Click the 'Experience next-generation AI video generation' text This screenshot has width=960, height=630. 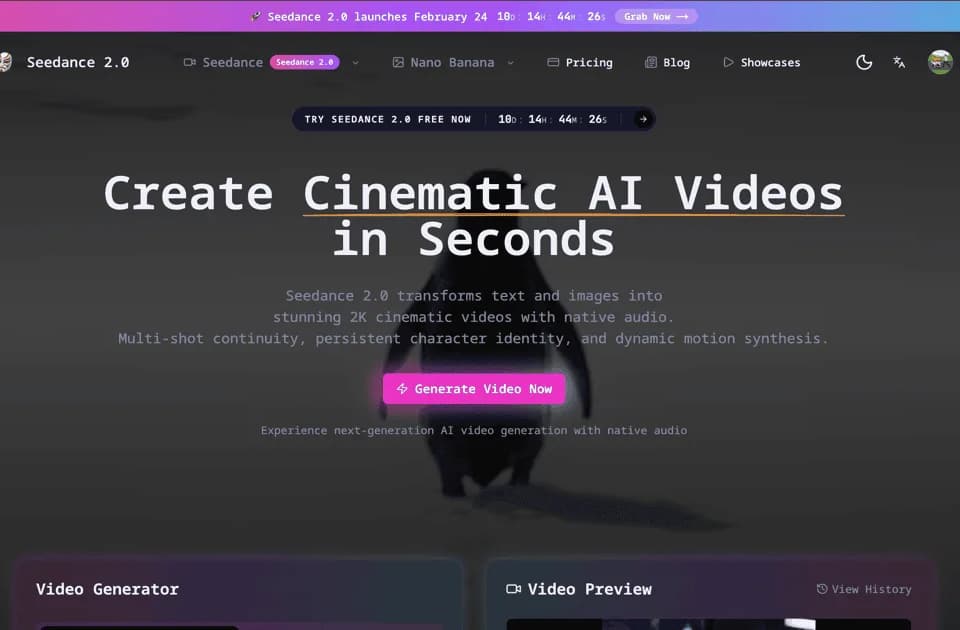(x=474, y=430)
